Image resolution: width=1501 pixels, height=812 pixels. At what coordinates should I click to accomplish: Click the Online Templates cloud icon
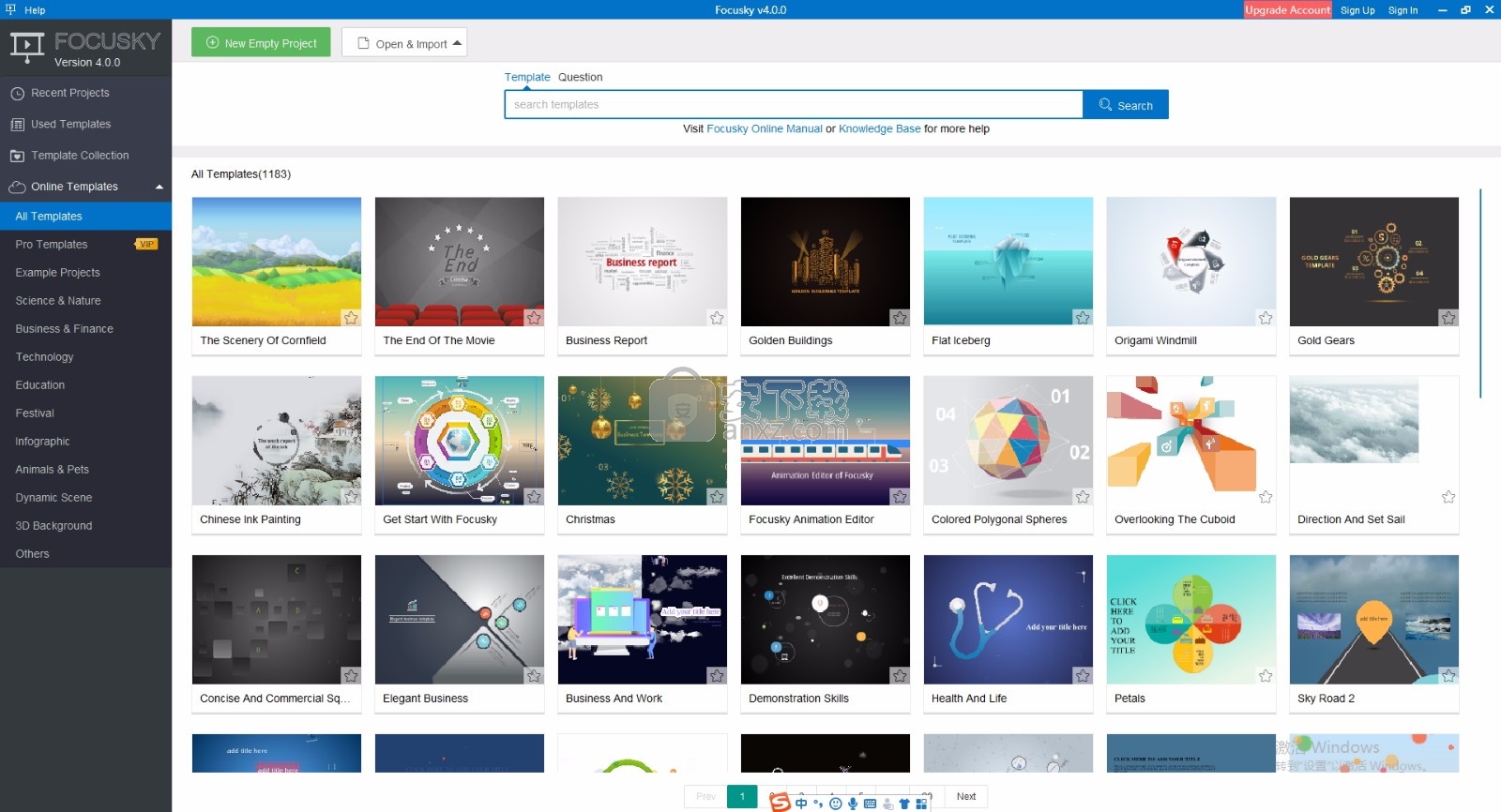click(x=17, y=187)
